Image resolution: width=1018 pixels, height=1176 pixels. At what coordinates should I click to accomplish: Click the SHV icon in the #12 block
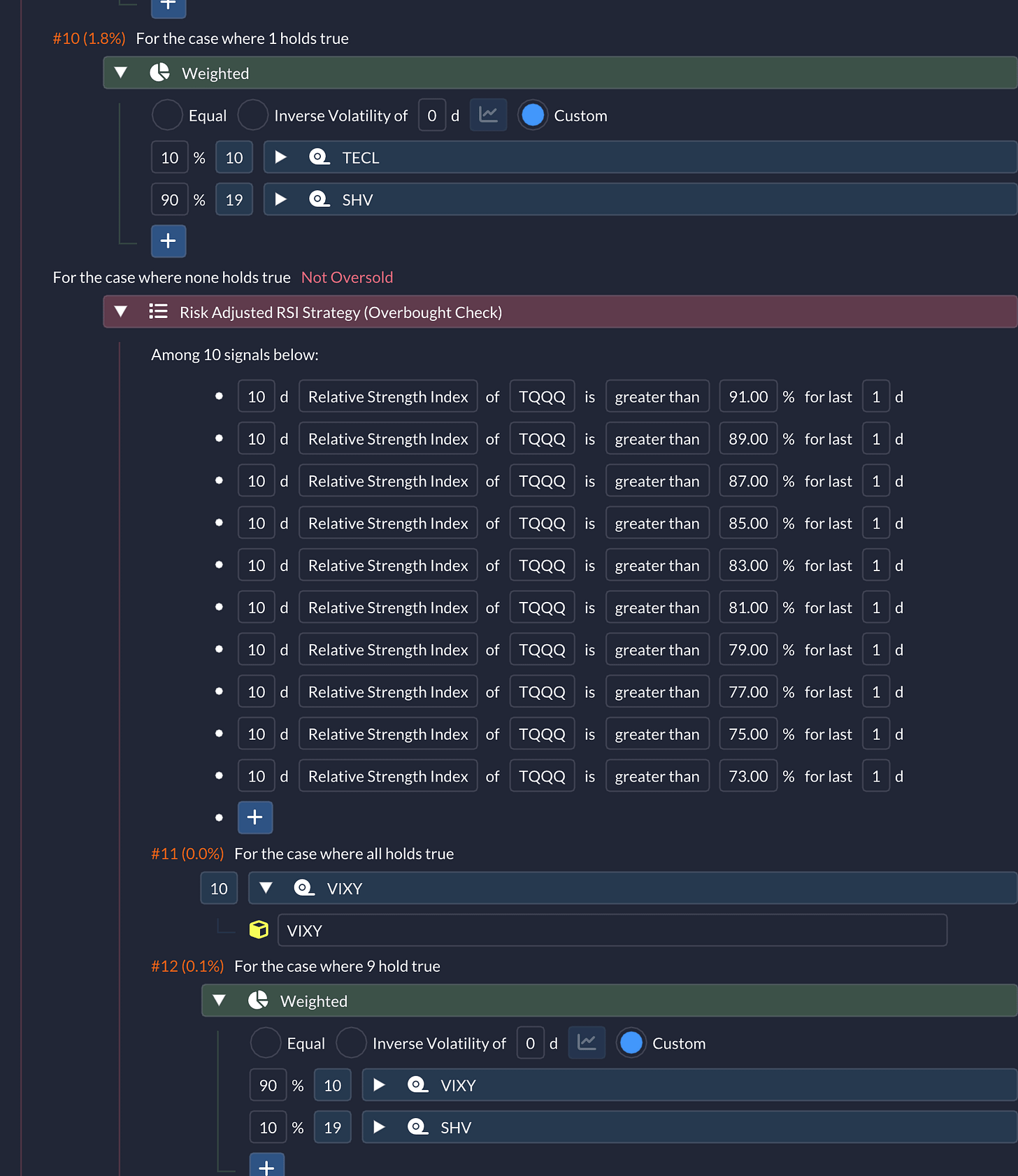[x=417, y=1127]
